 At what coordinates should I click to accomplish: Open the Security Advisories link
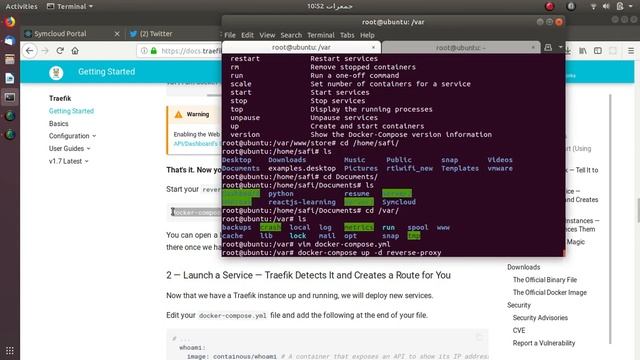coord(540,318)
